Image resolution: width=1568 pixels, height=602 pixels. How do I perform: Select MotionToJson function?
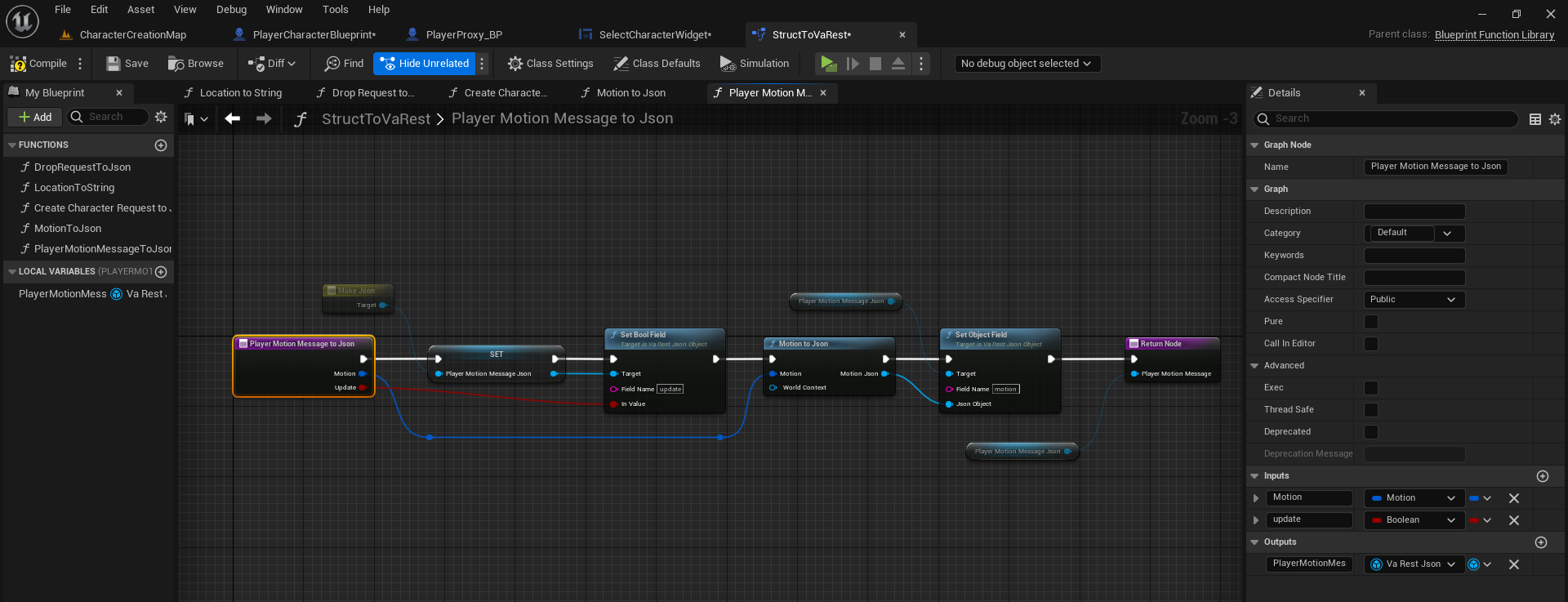pos(67,229)
